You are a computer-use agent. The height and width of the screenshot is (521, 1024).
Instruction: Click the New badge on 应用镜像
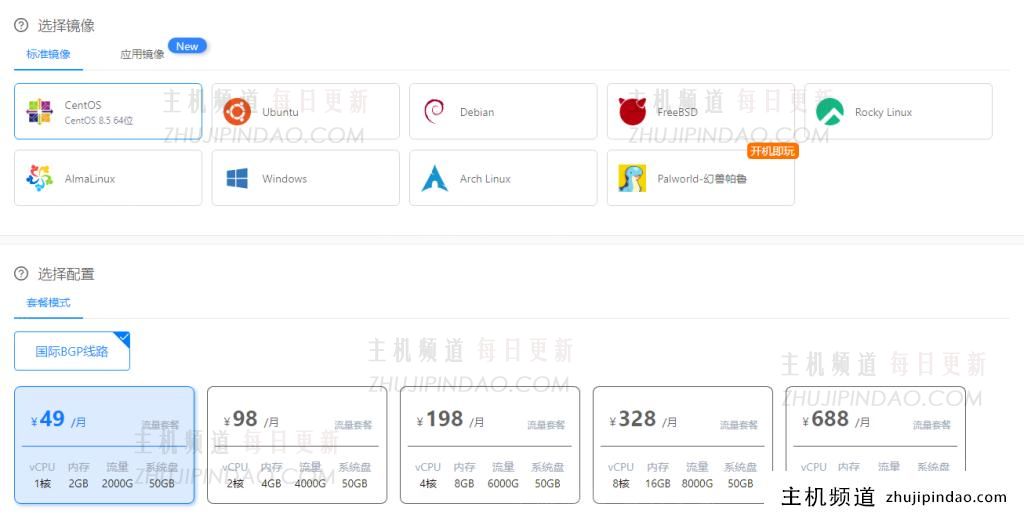coord(187,46)
